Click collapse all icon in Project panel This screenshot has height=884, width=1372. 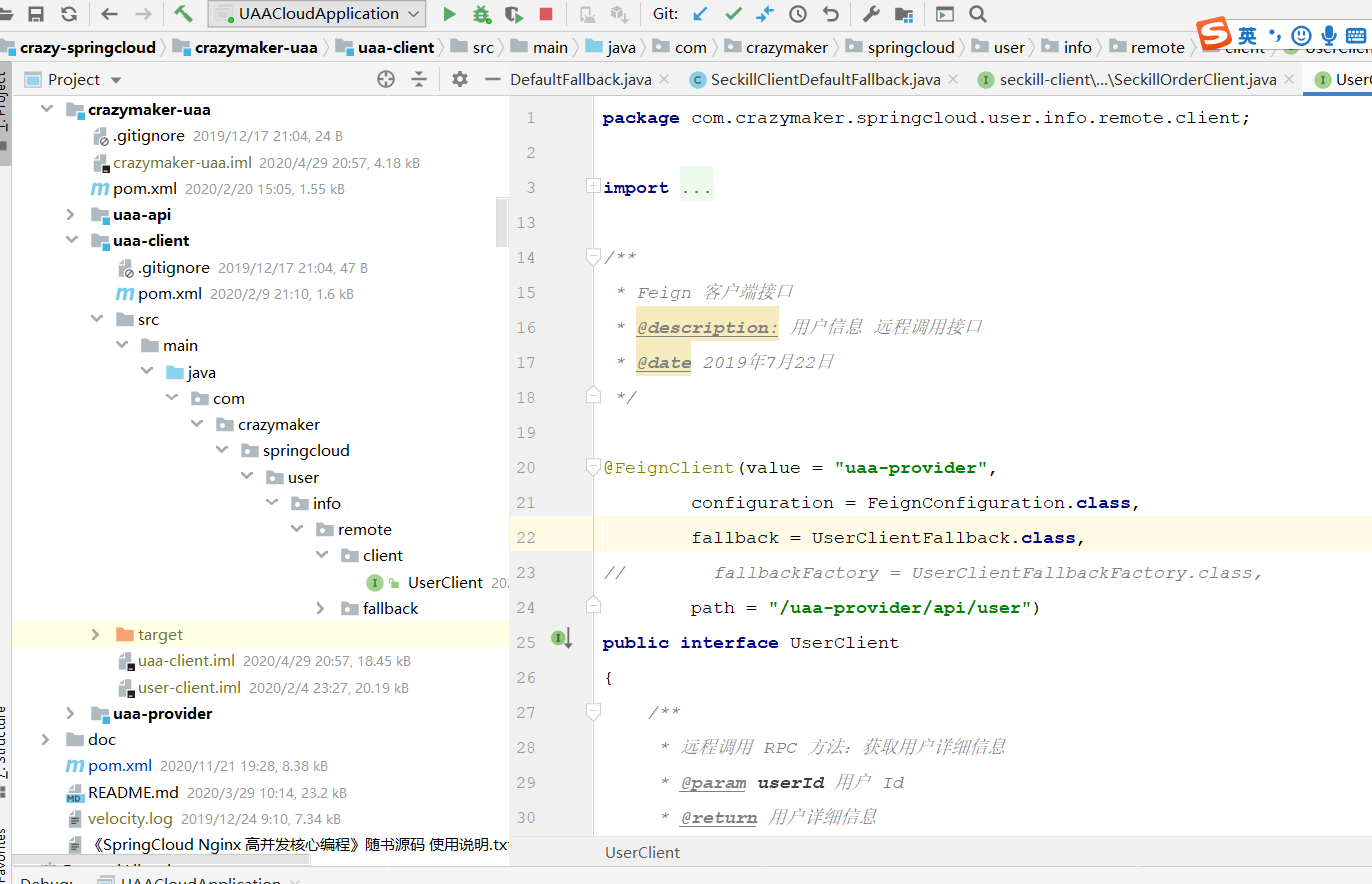[419, 79]
